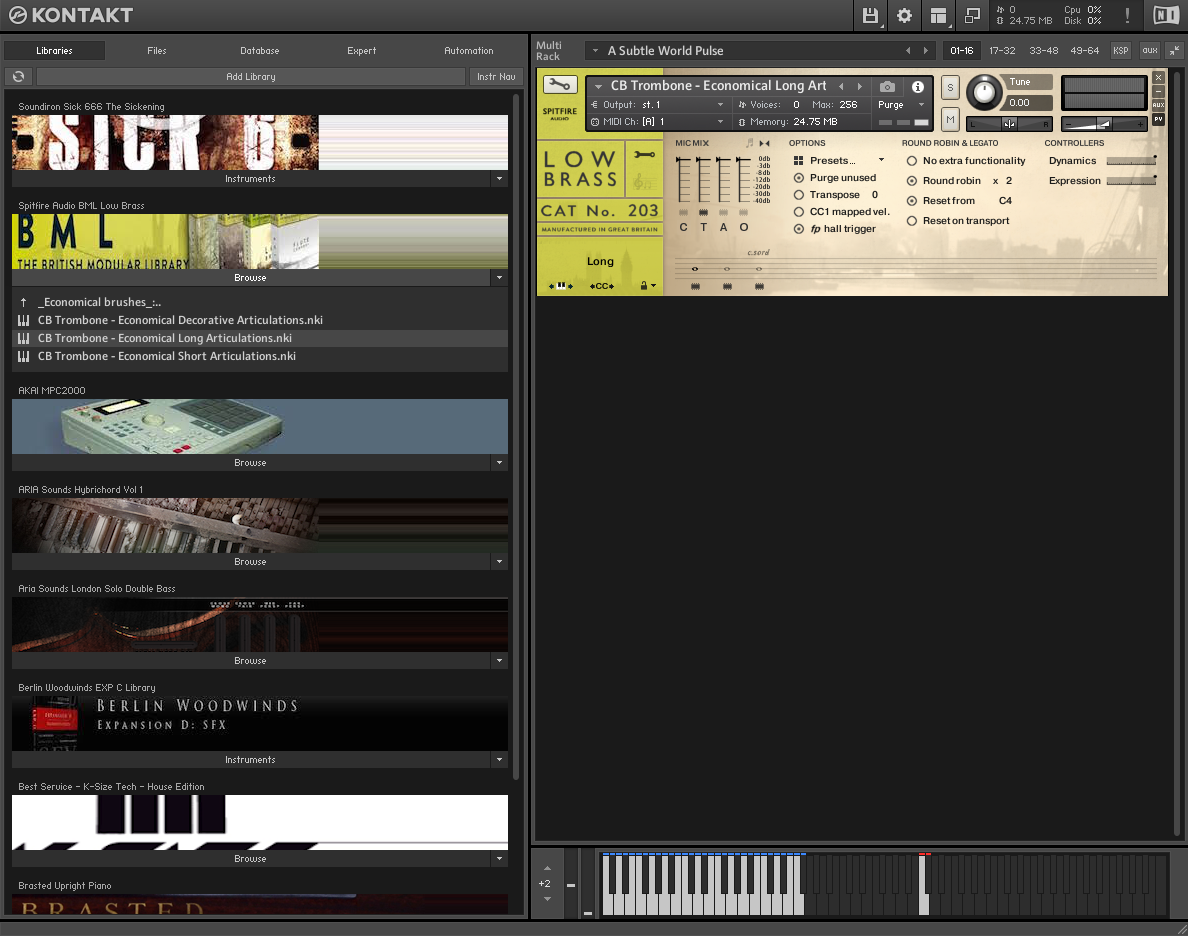The height and width of the screenshot is (936, 1188).
Task: Toggle fp hall trigger option
Action: pyautogui.click(x=799, y=229)
